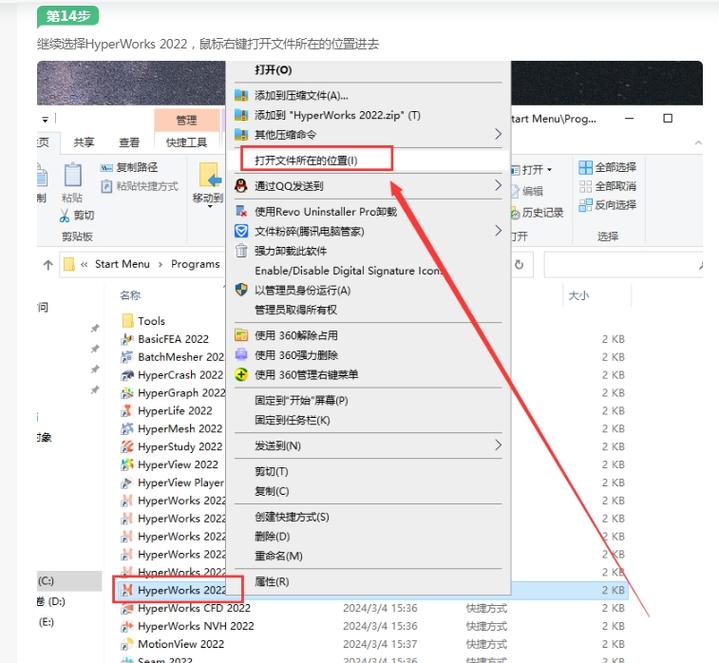Click the 大小 column header
This screenshot has width=719, height=663.
(x=579, y=296)
